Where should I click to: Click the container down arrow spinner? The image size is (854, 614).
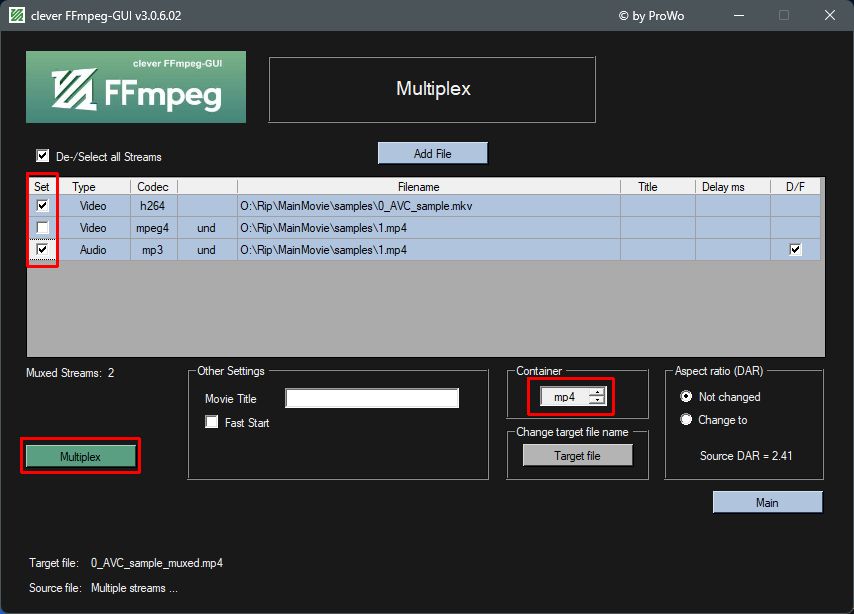point(597,400)
